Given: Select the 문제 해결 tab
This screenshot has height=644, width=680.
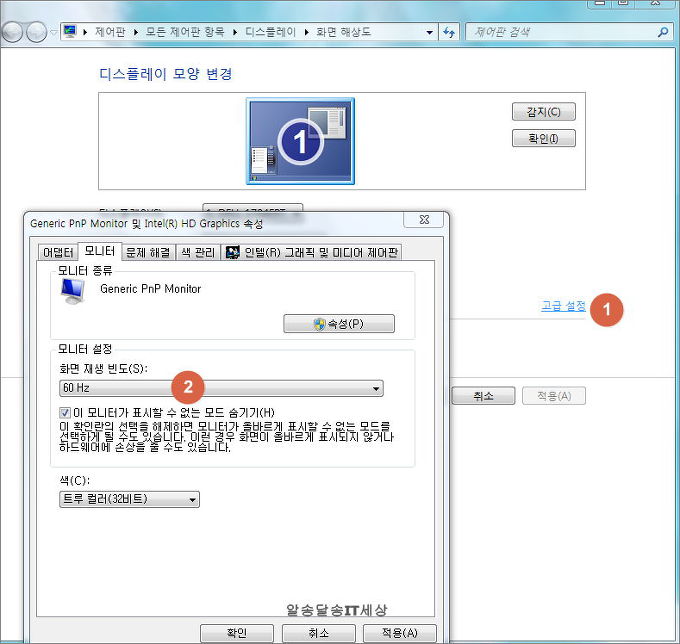Looking at the screenshot, I should 147,252.
